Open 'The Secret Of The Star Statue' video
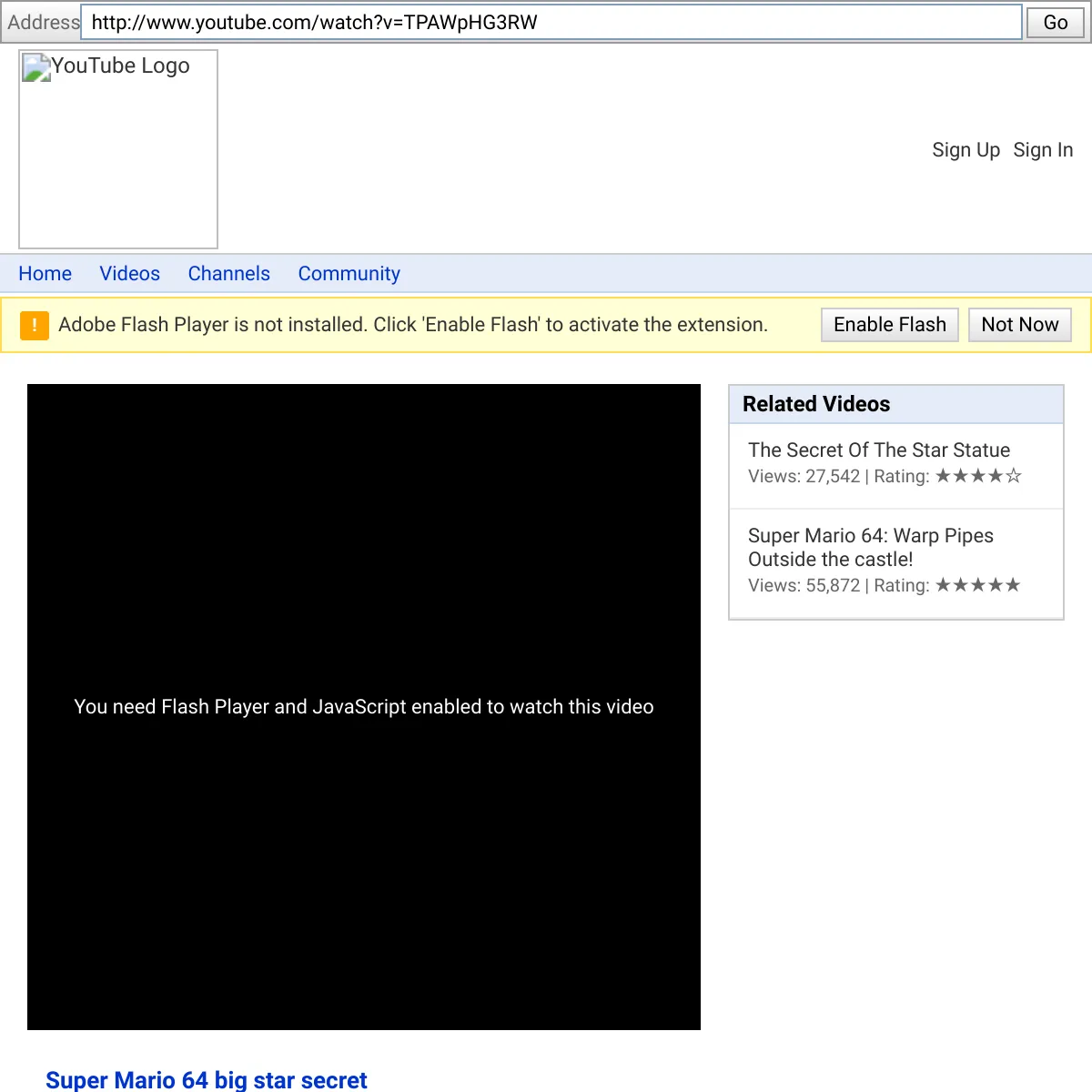 click(879, 450)
